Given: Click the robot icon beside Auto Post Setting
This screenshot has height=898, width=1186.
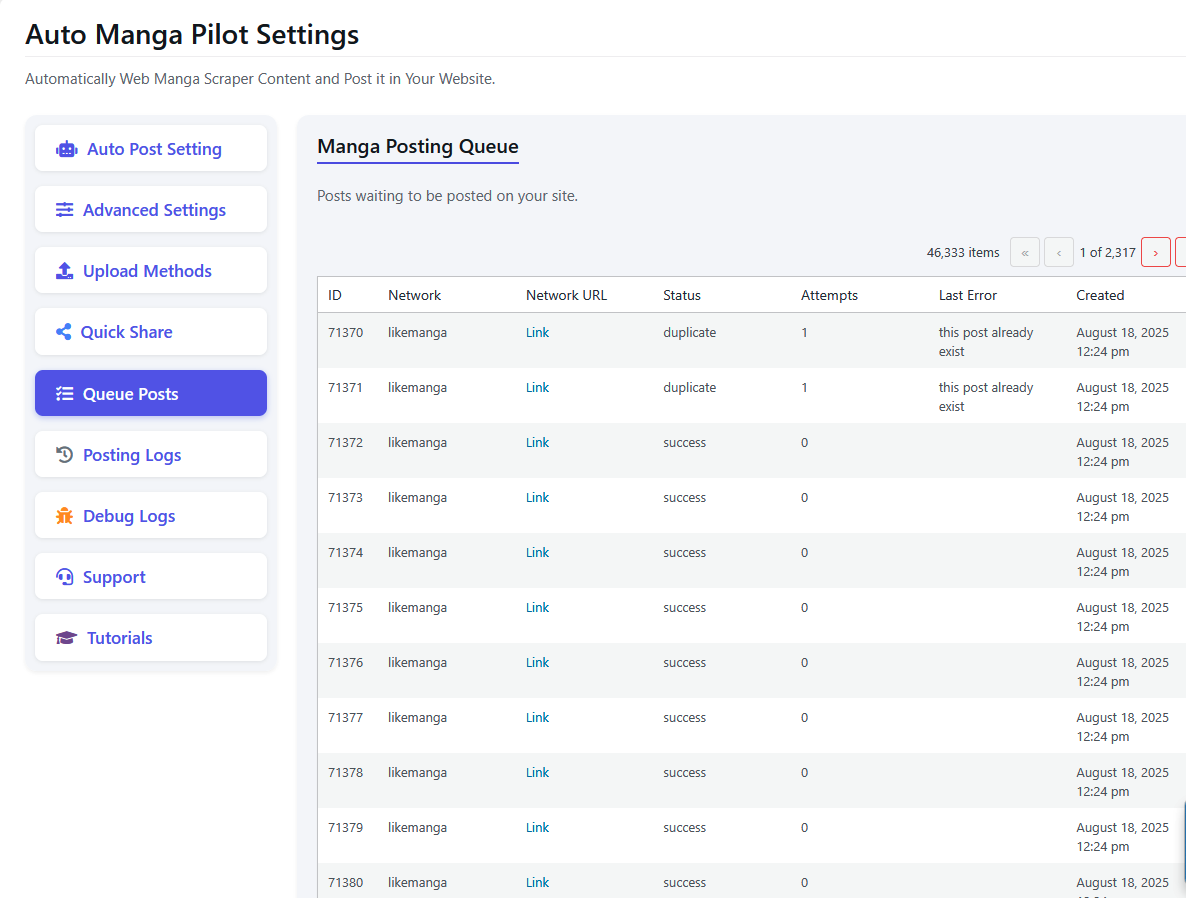Looking at the screenshot, I should (67, 149).
